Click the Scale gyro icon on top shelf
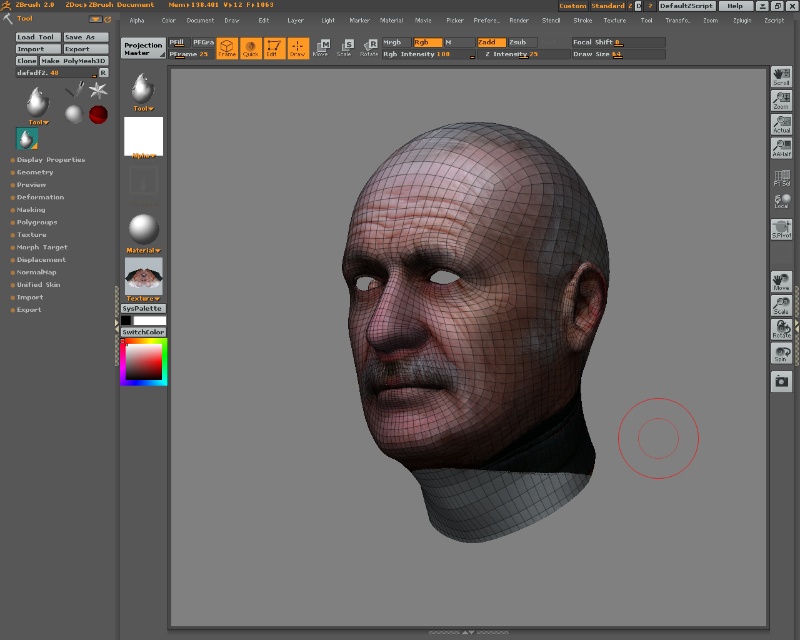This screenshot has width=800, height=640. (345, 47)
